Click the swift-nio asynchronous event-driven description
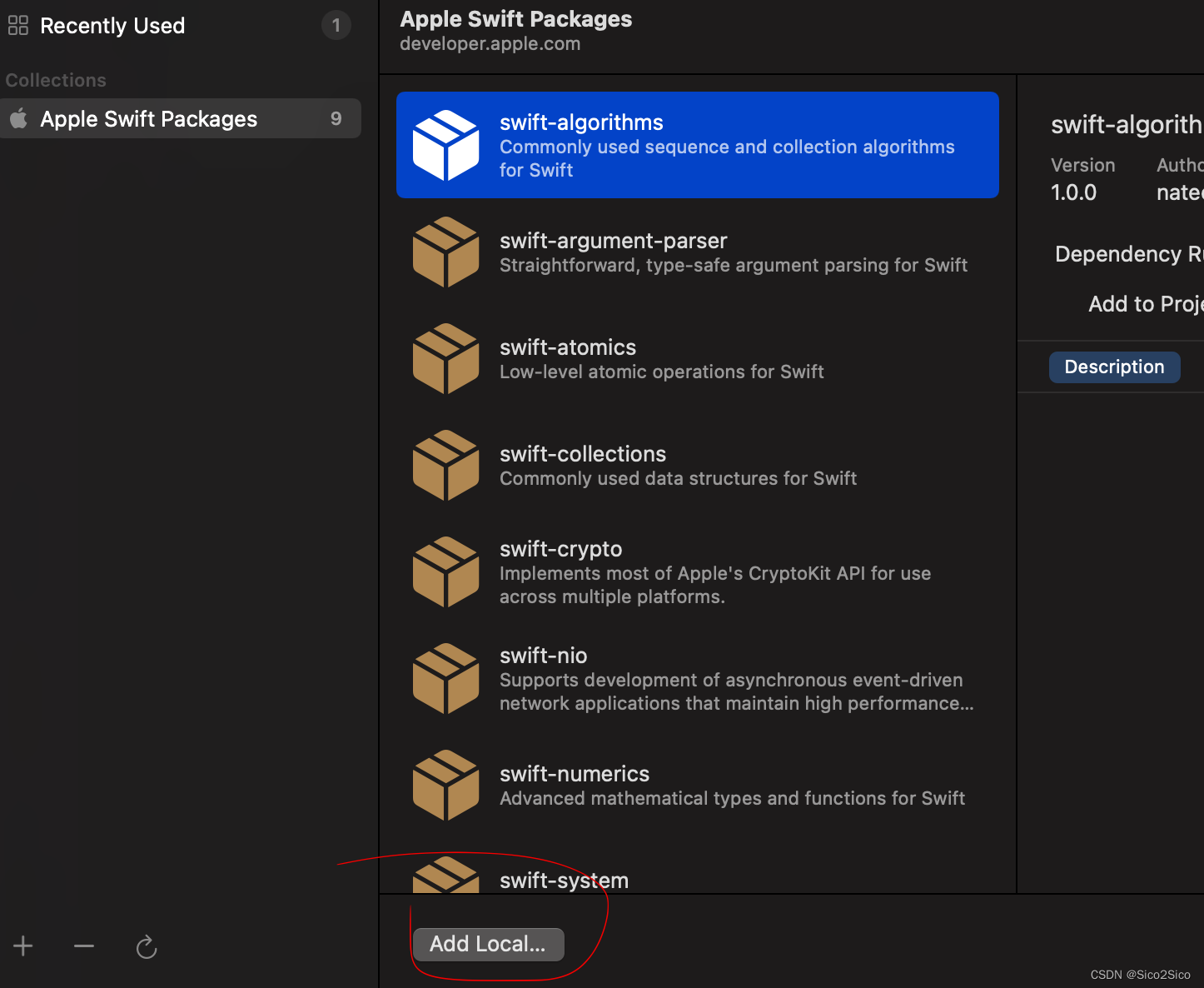This screenshot has width=1204, height=988. coord(737,691)
